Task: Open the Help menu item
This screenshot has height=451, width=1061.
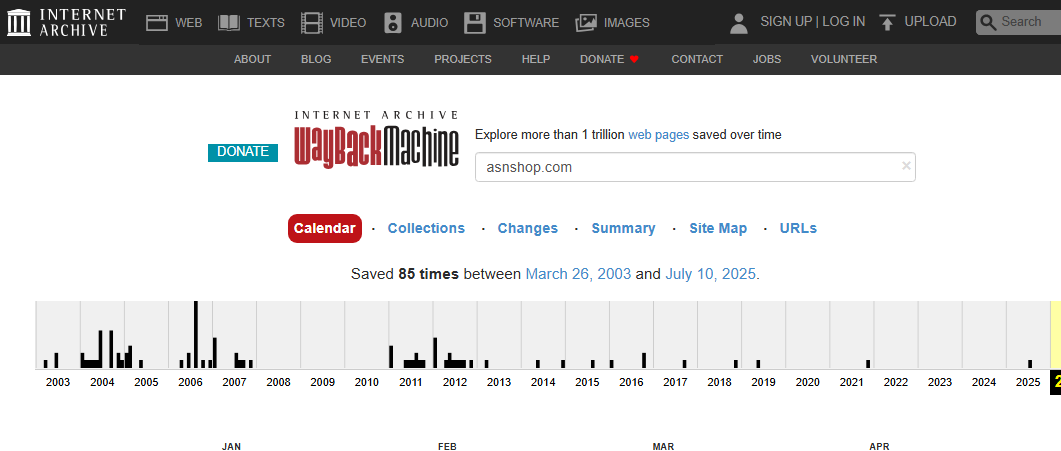Action: pos(536,60)
